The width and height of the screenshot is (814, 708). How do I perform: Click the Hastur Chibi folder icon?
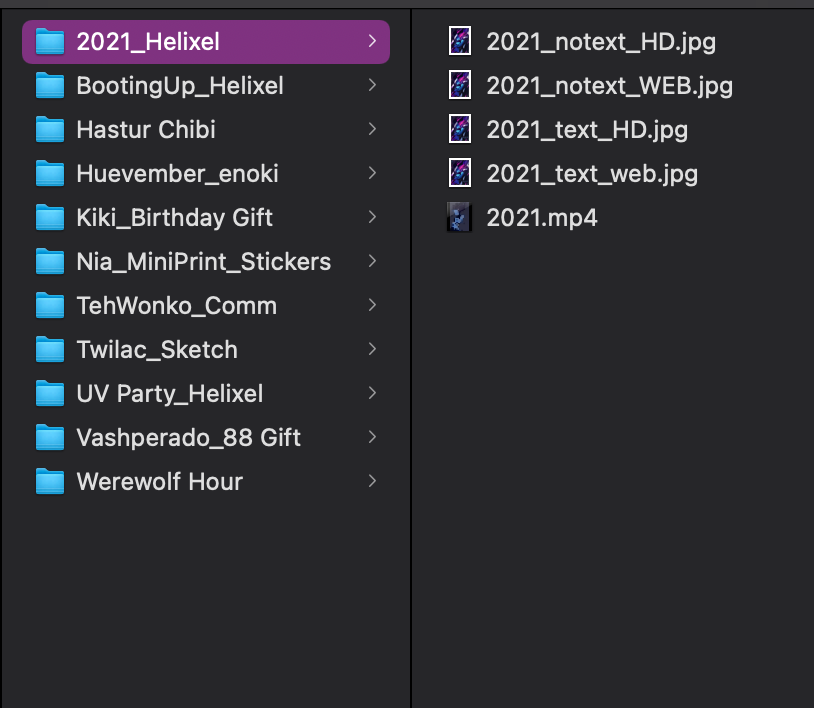pos(49,130)
